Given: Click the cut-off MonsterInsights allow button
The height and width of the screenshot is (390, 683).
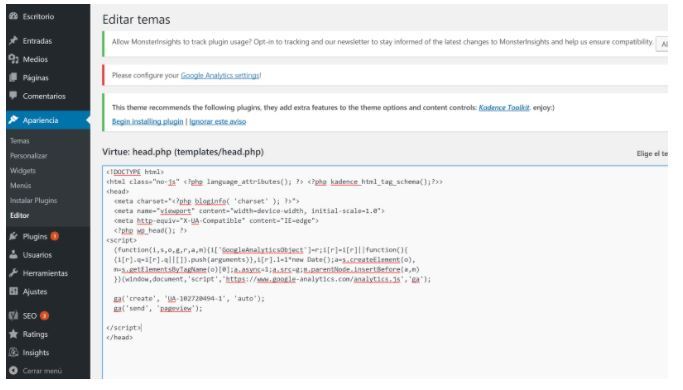Looking at the screenshot, I should pyautogui.click(x=663, y=44).
